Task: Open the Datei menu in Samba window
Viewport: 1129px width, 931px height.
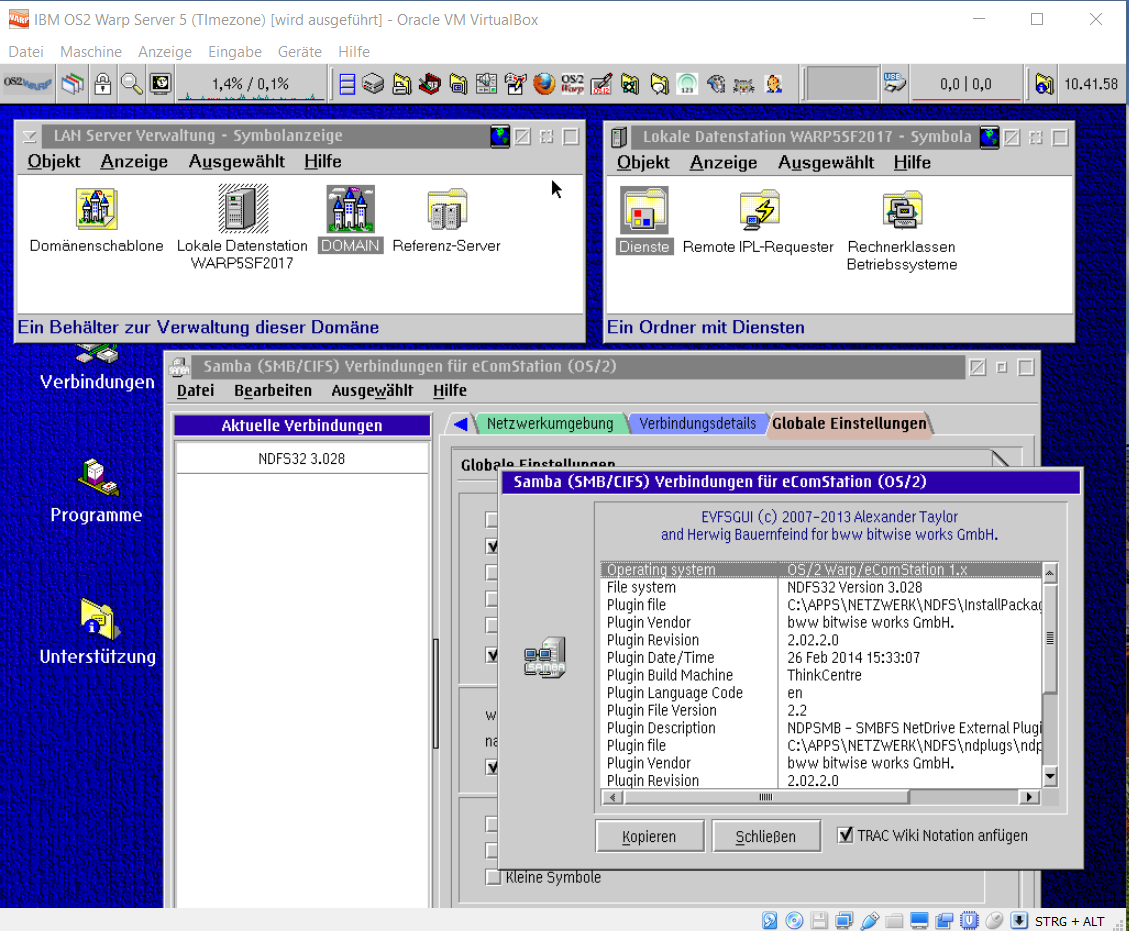Action: [x=196, y=390]
